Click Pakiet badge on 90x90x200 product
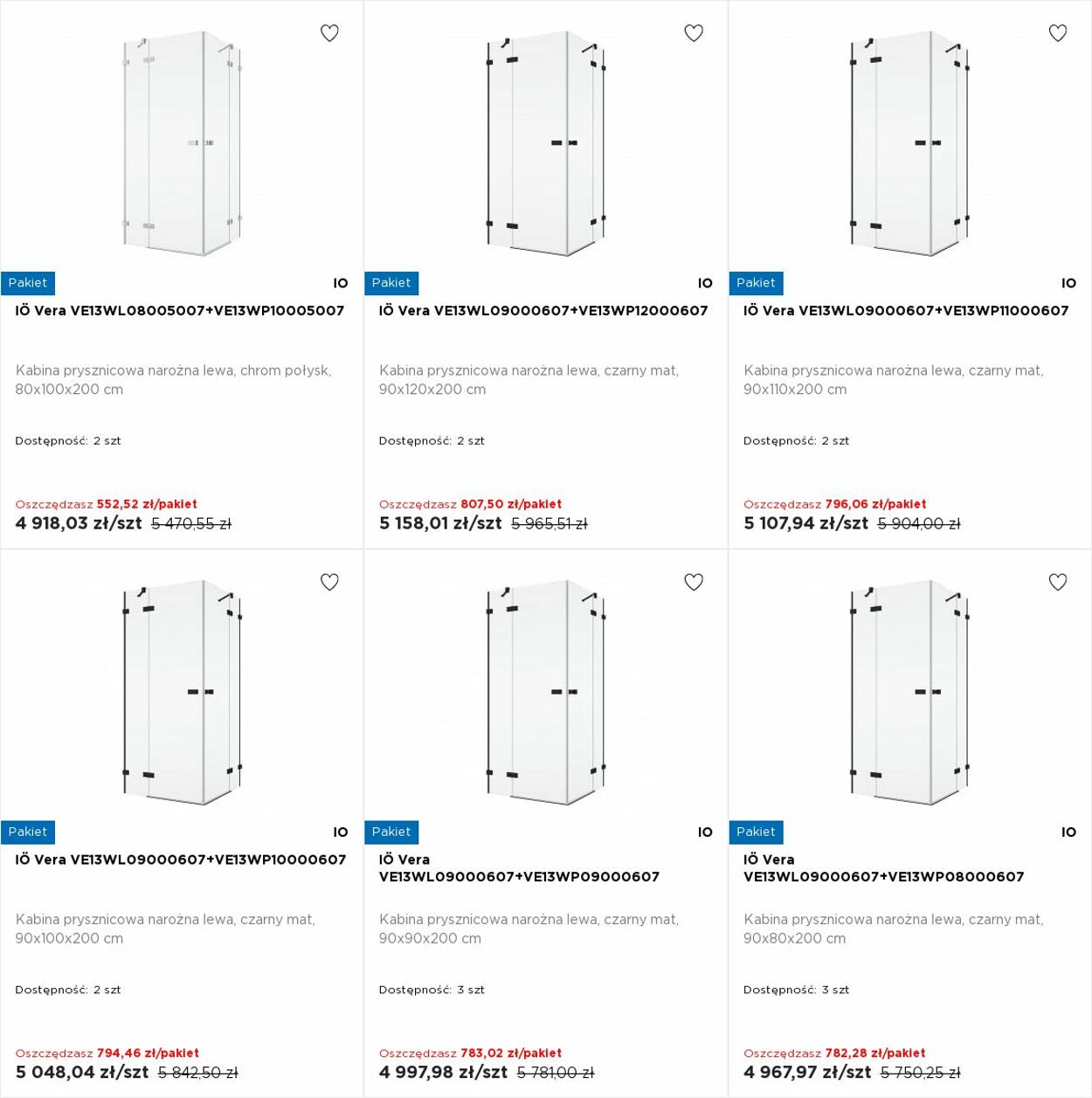The width and height of the screenshot is (1092, 1098). tap(391, 832)
